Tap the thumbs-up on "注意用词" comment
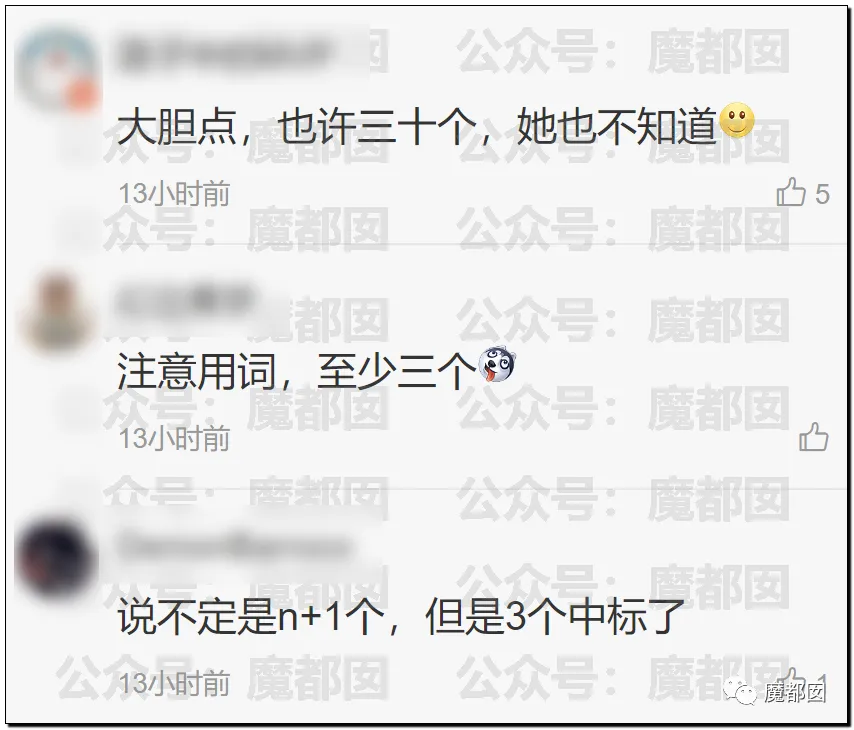Image resolution: width=854 pixels, height=730 pixels. pyautogui.click(x=814, y=437)
